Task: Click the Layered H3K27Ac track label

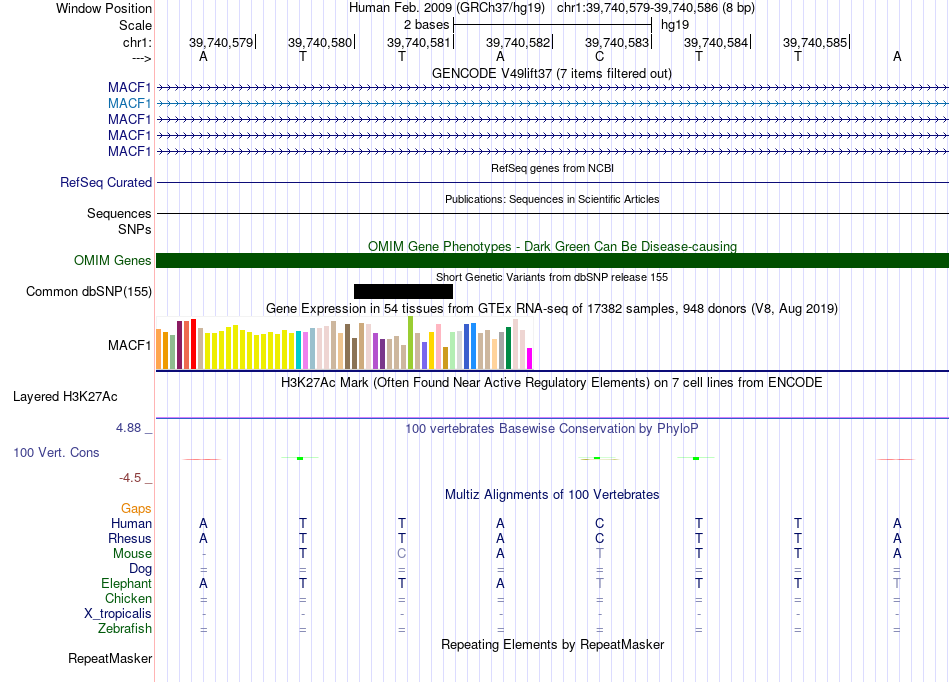Action: point(65,397)
